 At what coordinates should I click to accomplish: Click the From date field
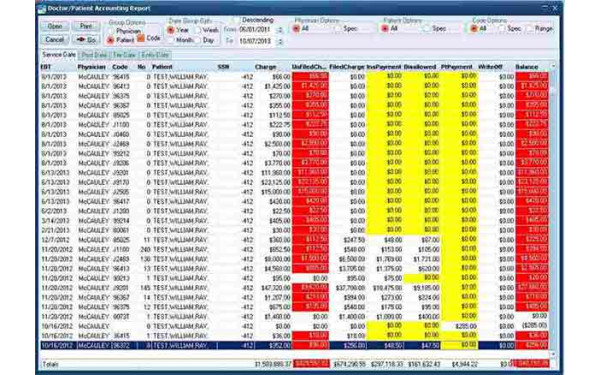(x=257, y=29)
